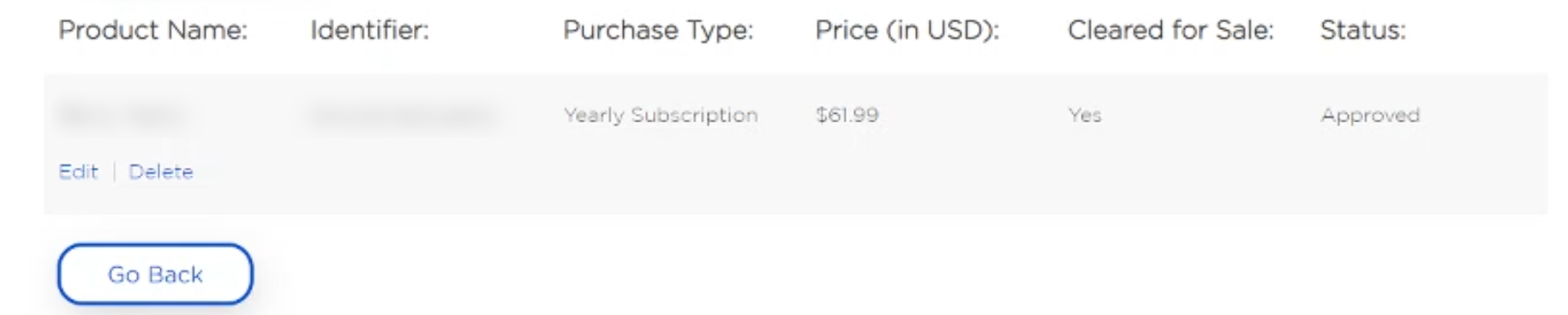Select the Cleared for Sale column header
The height and width of the screenshot is (315, 1568).
[1170, 30]
